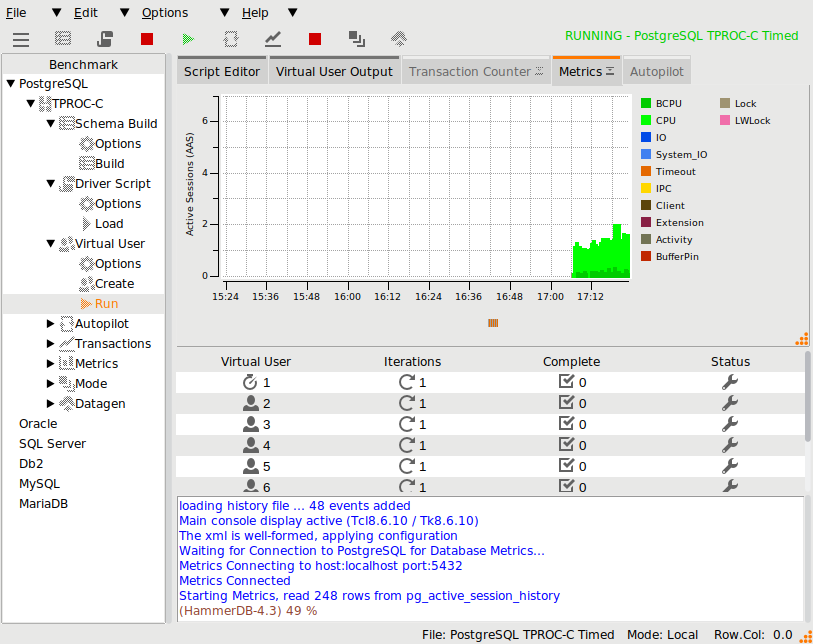Viewport: 813px width, 644px height.
Task: Select the Oracle database entry
Action: coord(38,424)
